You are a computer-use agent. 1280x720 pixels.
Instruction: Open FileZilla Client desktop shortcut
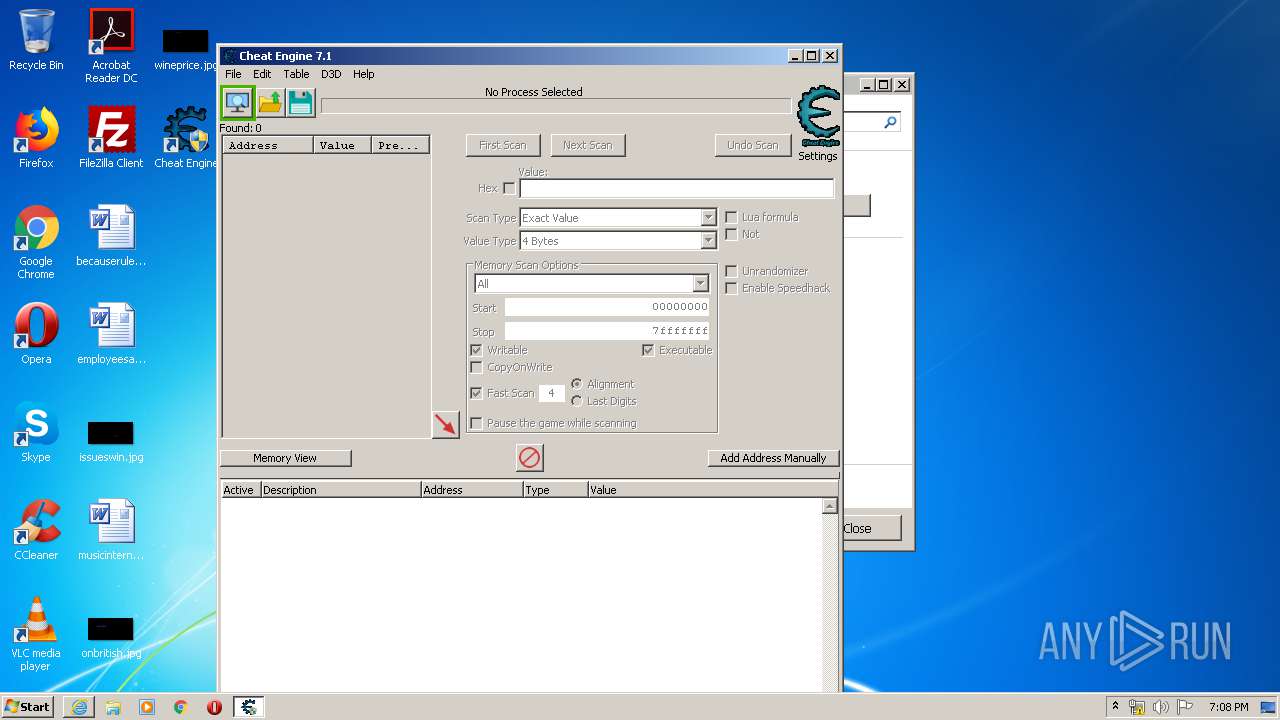tap(111, 138)
